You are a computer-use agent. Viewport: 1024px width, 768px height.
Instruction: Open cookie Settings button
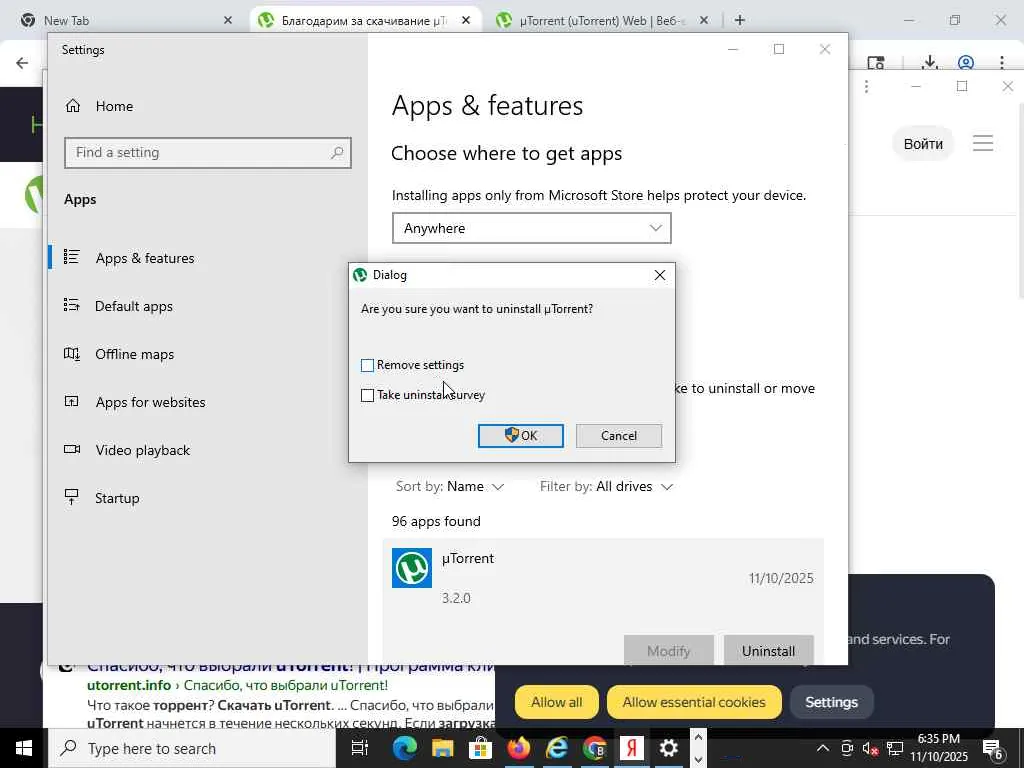click(831, 702)
